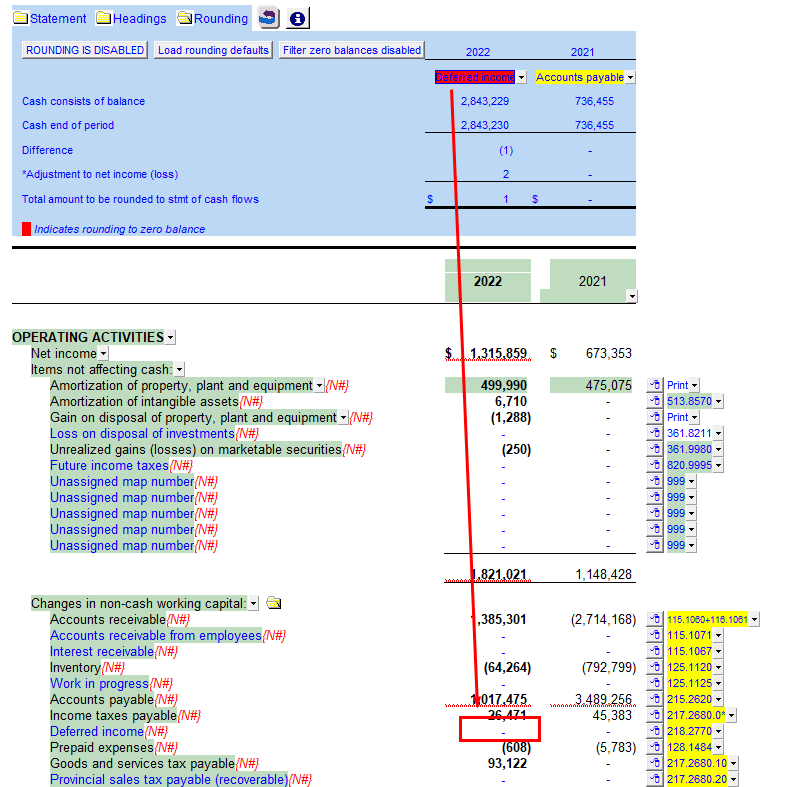
Task: Click mouse icon on Provincial sales tax payable row
Action: click(x=655, y=779)
